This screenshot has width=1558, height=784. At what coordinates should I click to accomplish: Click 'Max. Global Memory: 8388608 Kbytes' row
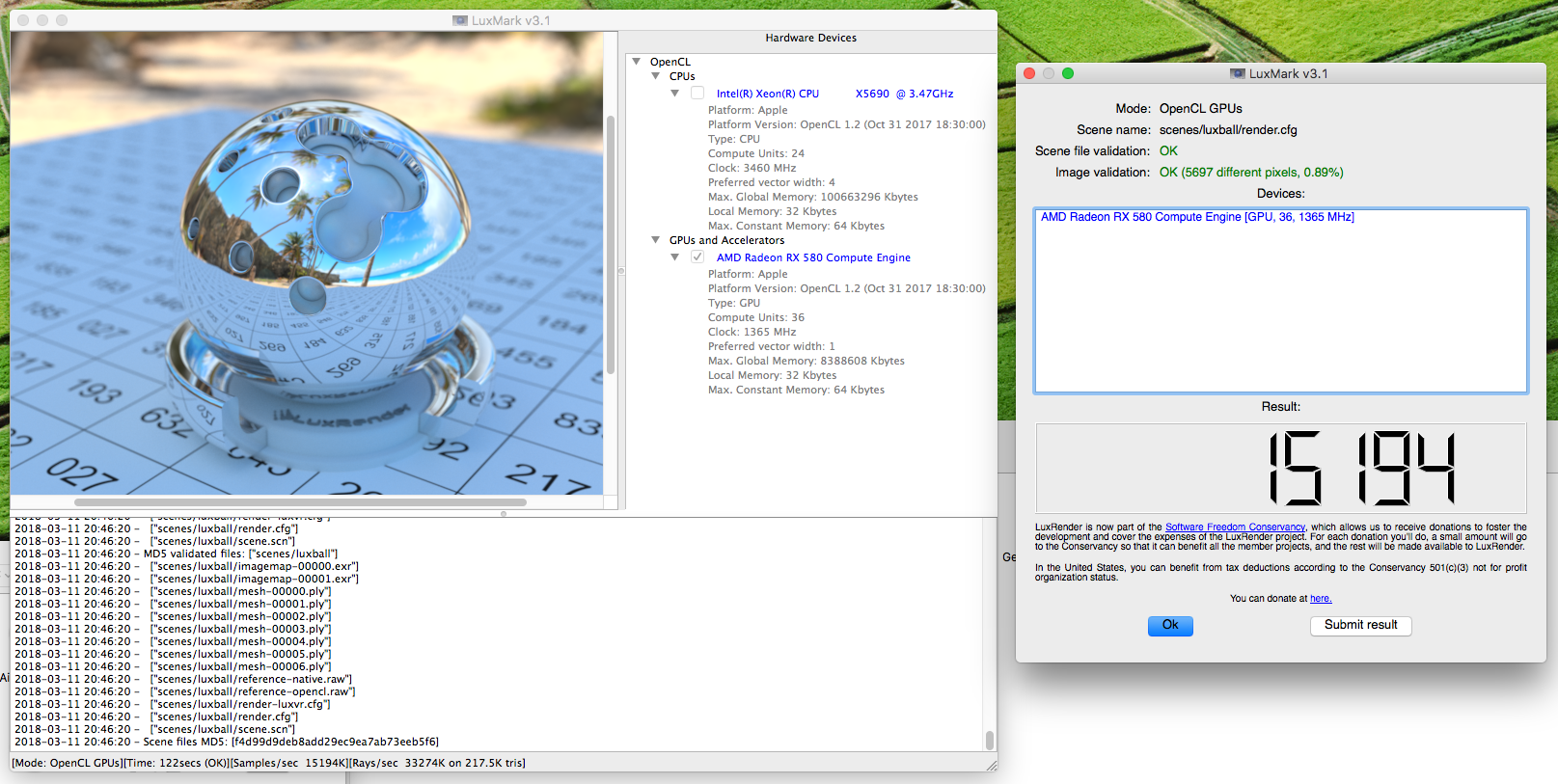806,361
